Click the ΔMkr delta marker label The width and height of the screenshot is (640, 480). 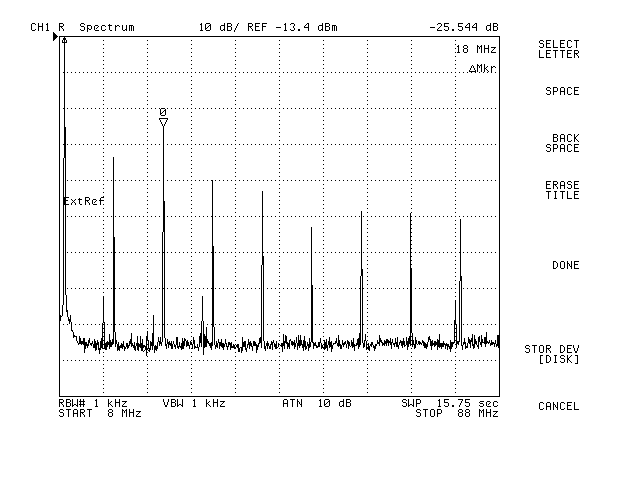482,68
